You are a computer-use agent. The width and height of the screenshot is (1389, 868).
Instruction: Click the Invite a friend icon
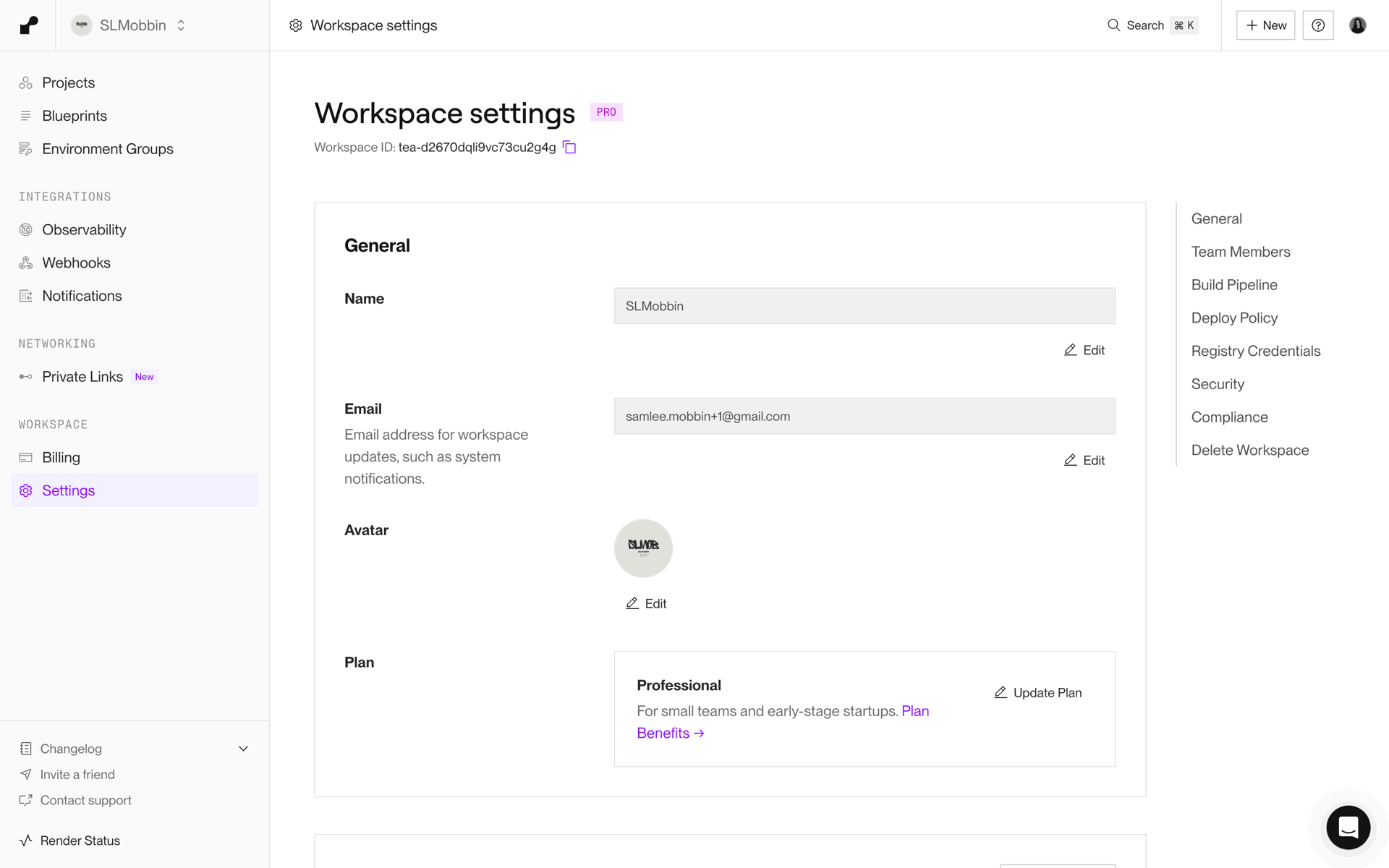[26, 775]
